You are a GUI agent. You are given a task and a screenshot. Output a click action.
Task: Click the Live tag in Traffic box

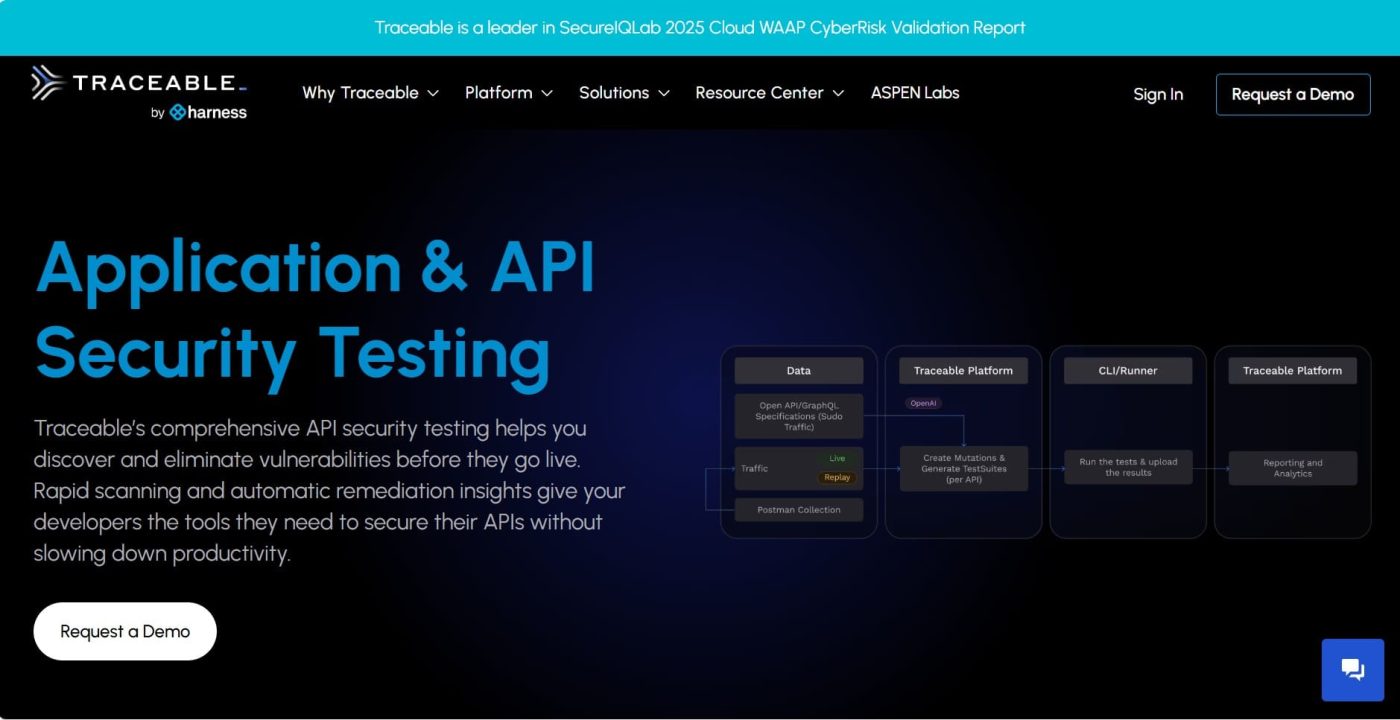click(x=837, y=459)
